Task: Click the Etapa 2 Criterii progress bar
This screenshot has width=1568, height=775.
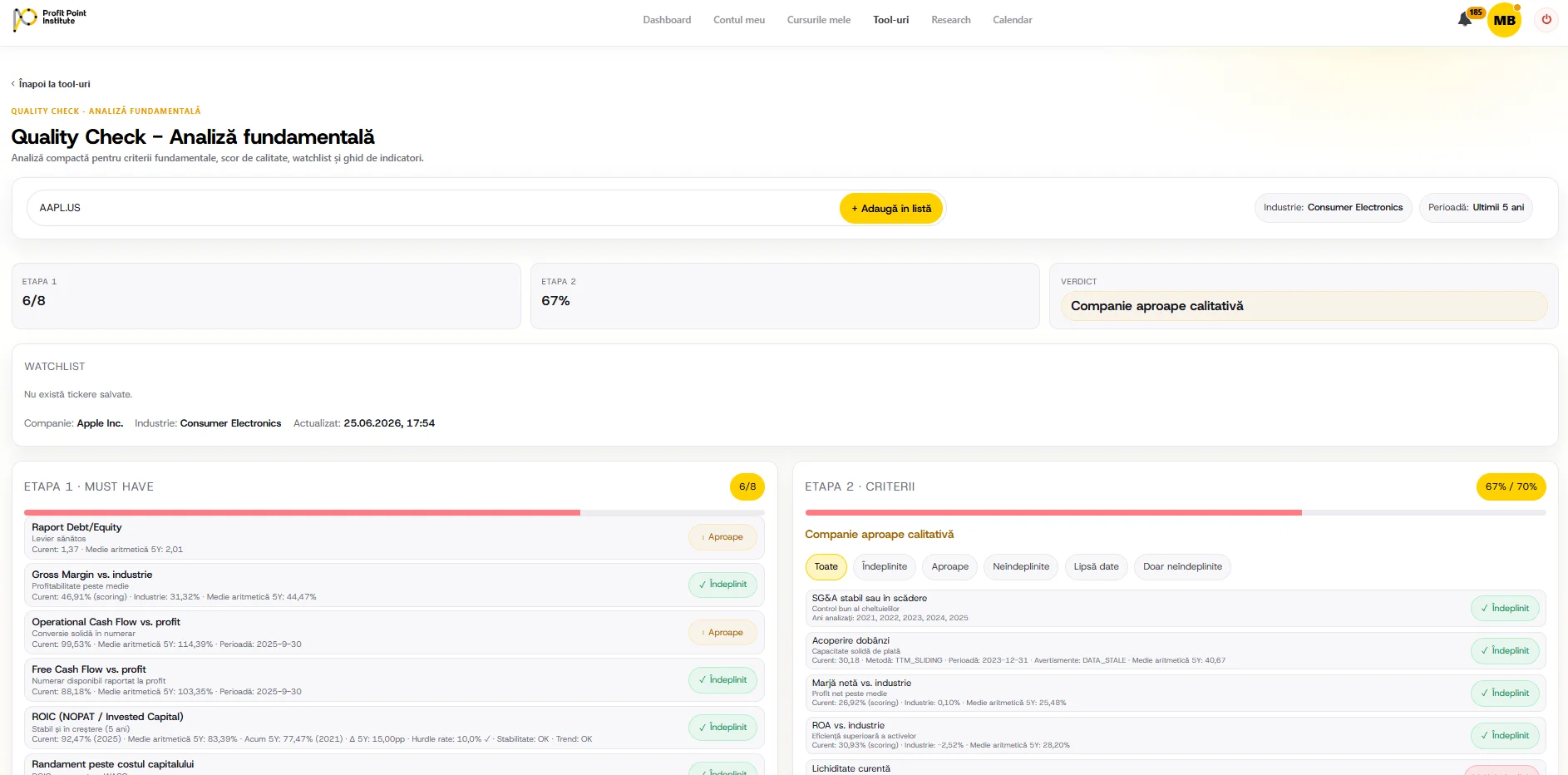Action: point(1176,512)
